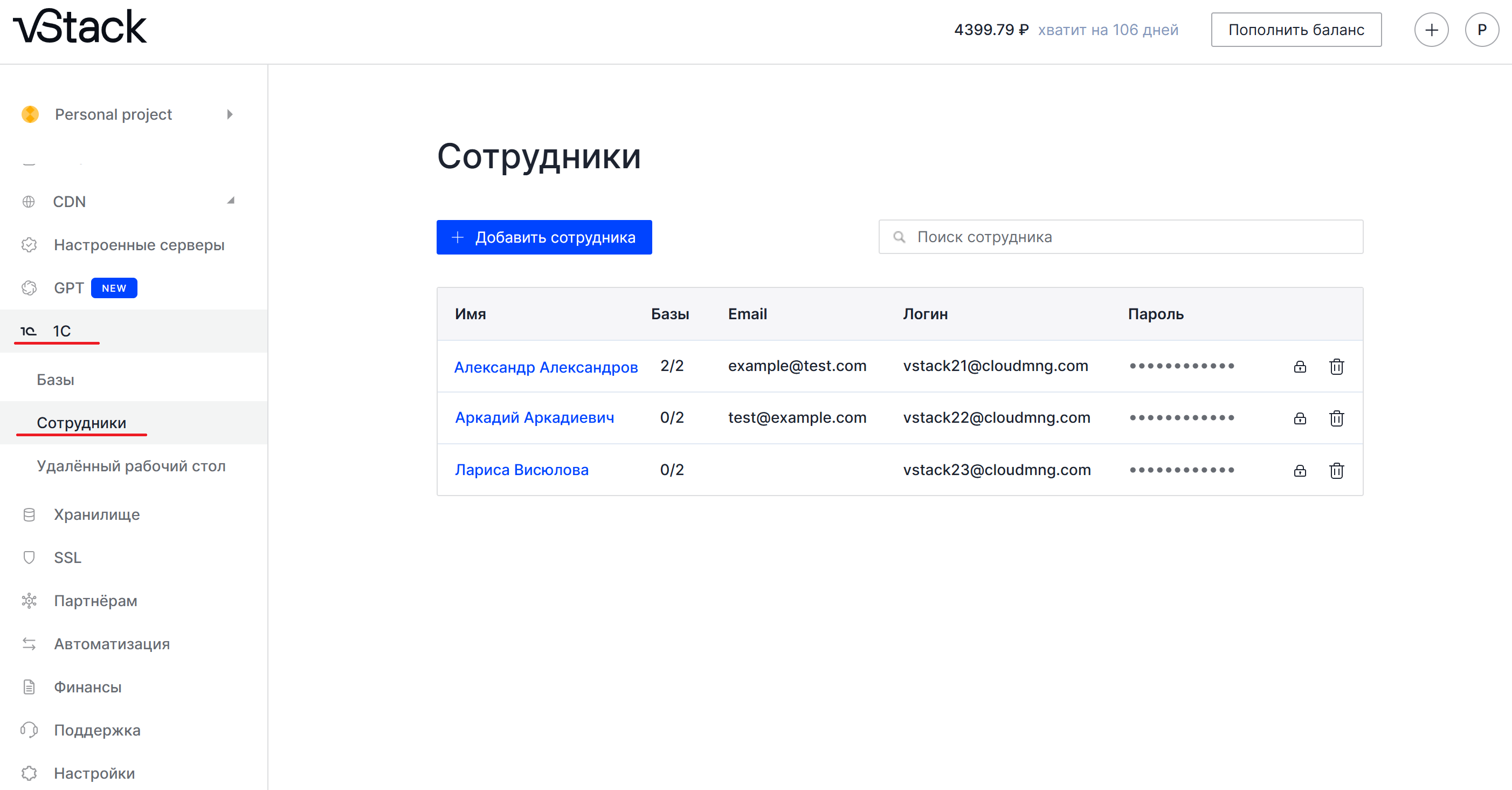The height and width of the screenshot is (790, 1512).
Task: Click the SSL shield icon
Action: pyautogui.click(x=29, y=558)
